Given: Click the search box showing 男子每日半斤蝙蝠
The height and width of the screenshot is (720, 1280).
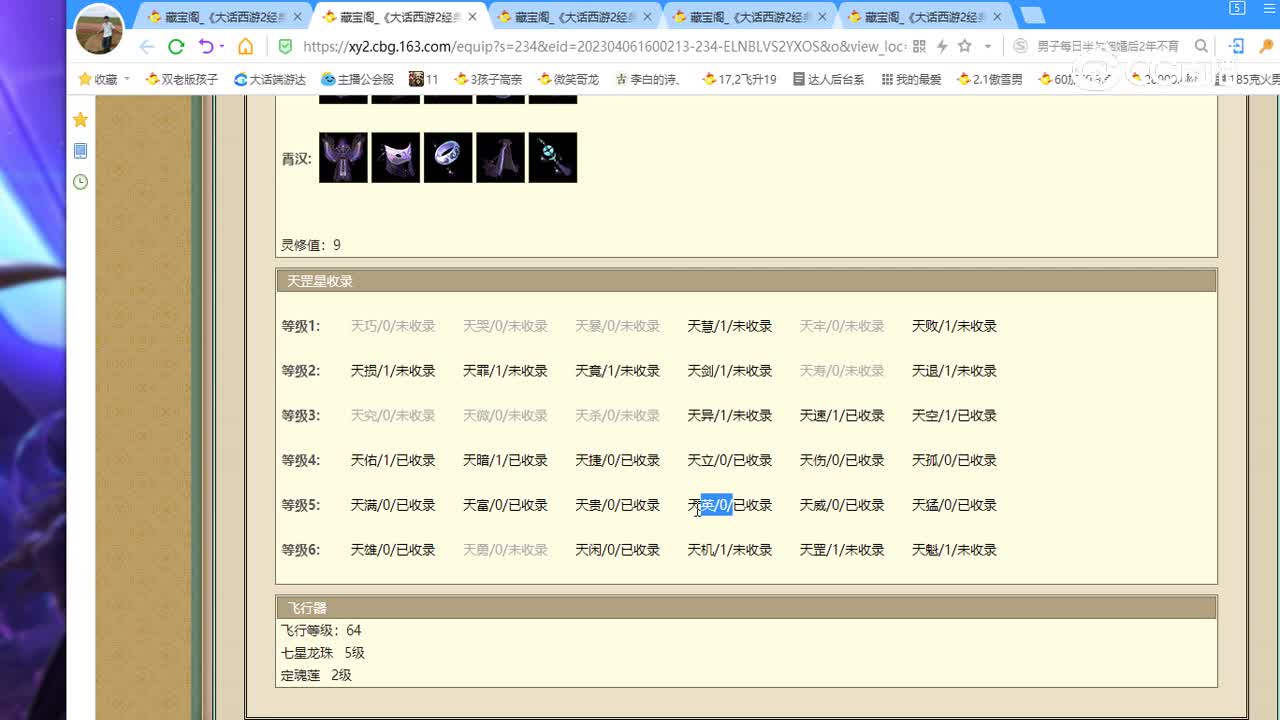Looking at the screenshot, I should click(x=1108, y=47).
